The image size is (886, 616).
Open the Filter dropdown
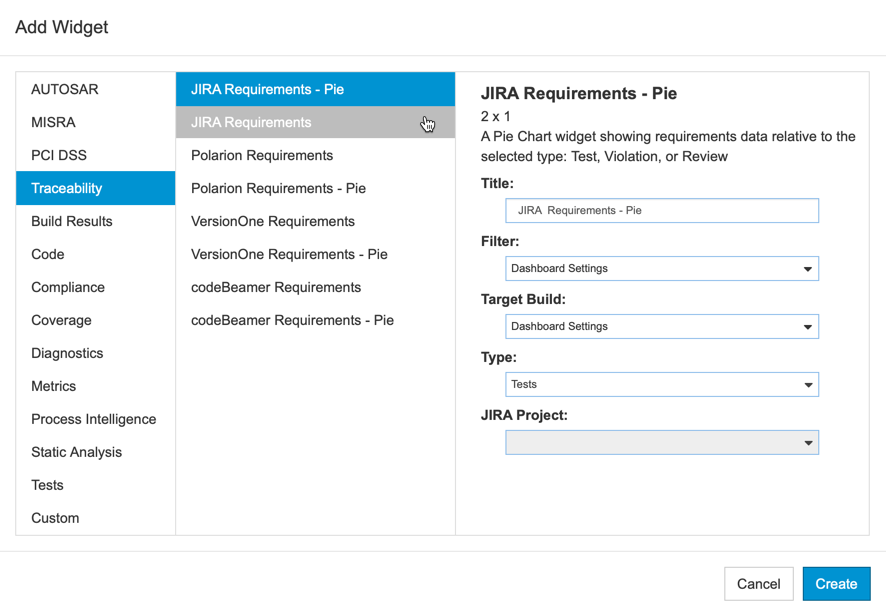tap(662, 268)
